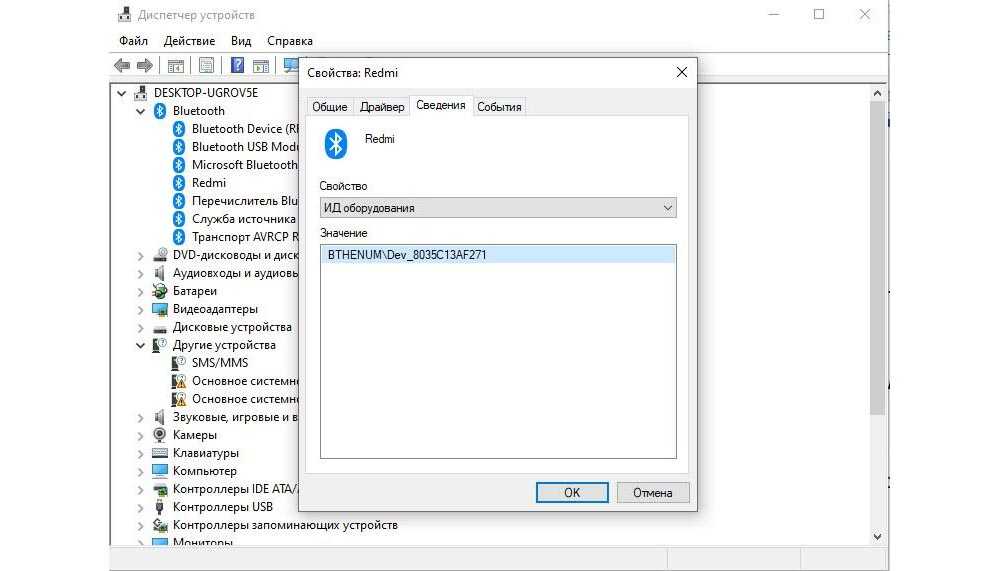Open the ИД оборудования property dropdown
This screenshot has height=571, width=1000.
(498, 208)
